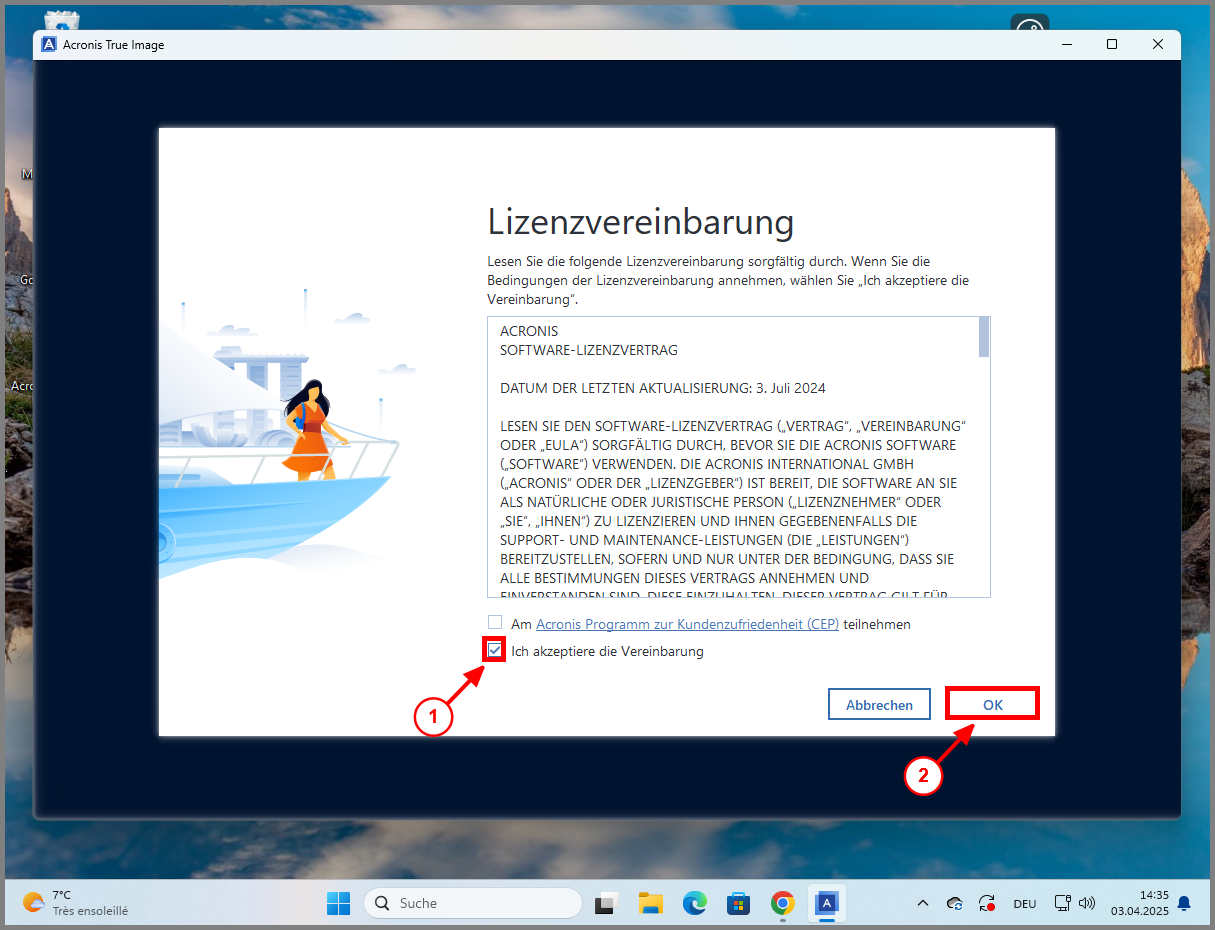Viewport: 1215px width, 930px height.
Task: Open File Explorer from the taskbar
Action: pos(650,903)
